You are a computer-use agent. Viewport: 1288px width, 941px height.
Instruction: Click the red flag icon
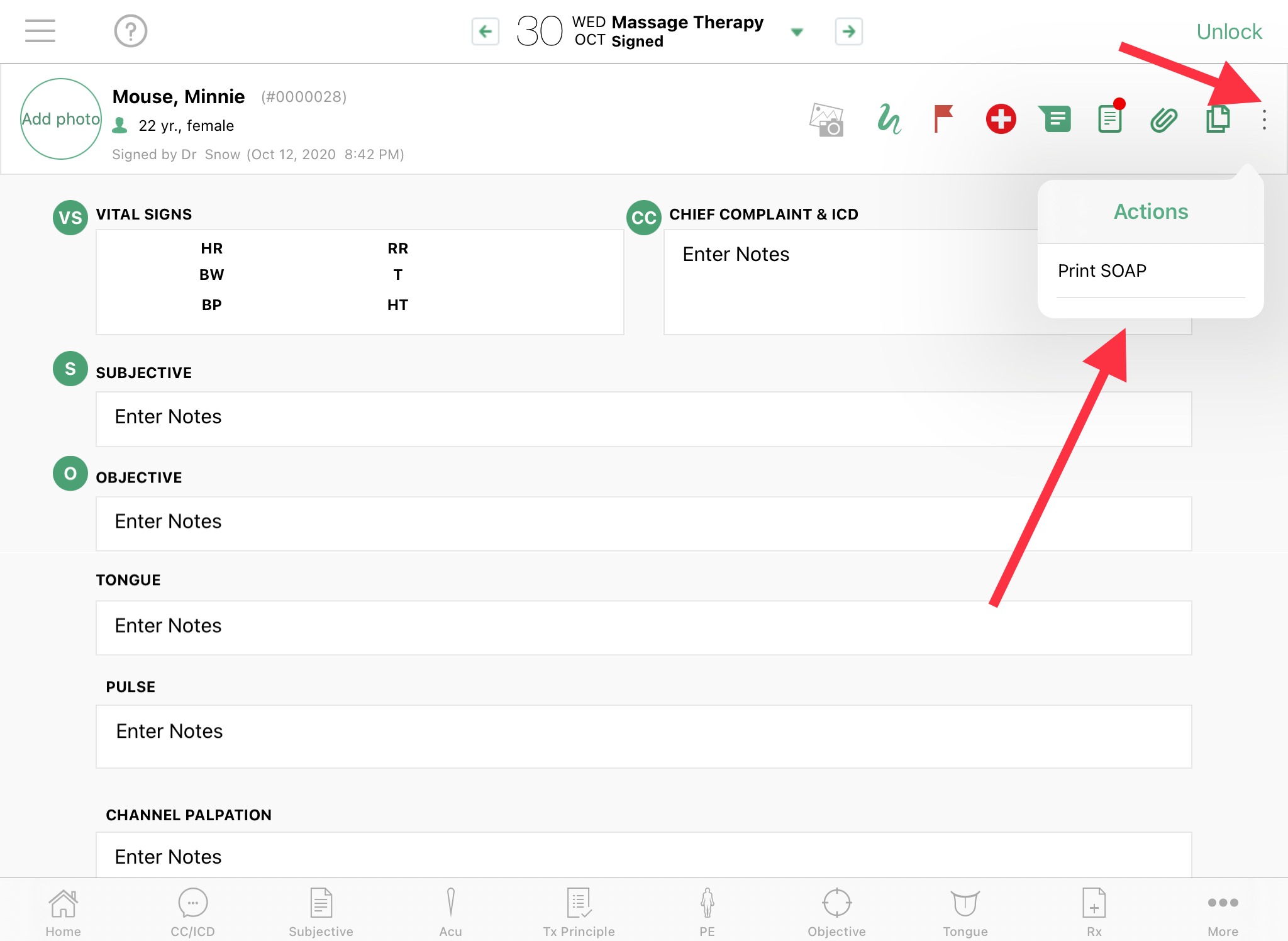coord(943,119)
